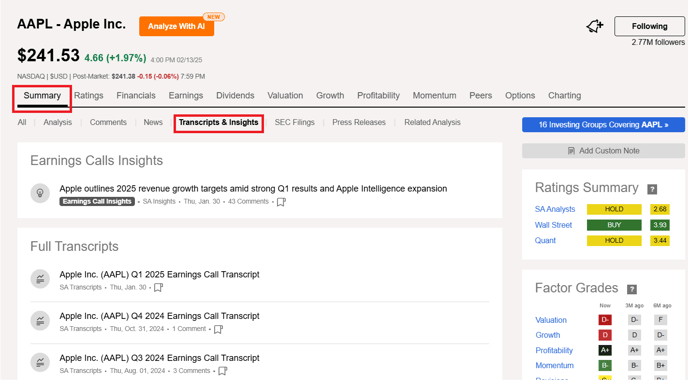Bookmark the Q1 2025 Earnings Call Transcript
This screenshot has width=688, height=386.
tap(158, 287)
